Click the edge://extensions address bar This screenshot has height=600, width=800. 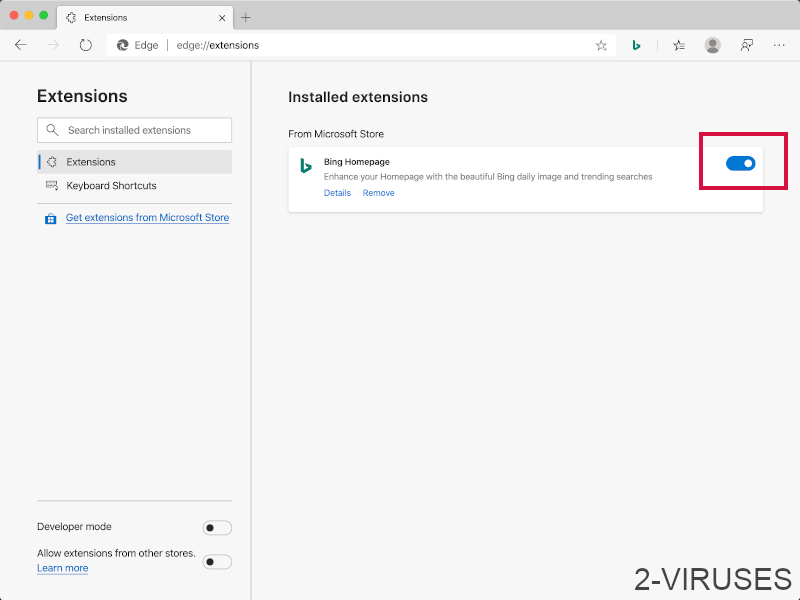[361, 45]
